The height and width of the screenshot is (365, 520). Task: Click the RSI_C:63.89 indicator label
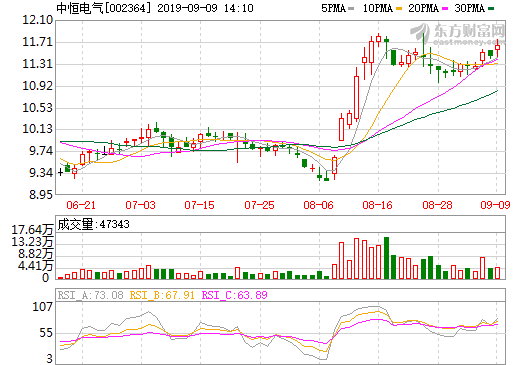(x=235, y=295)
